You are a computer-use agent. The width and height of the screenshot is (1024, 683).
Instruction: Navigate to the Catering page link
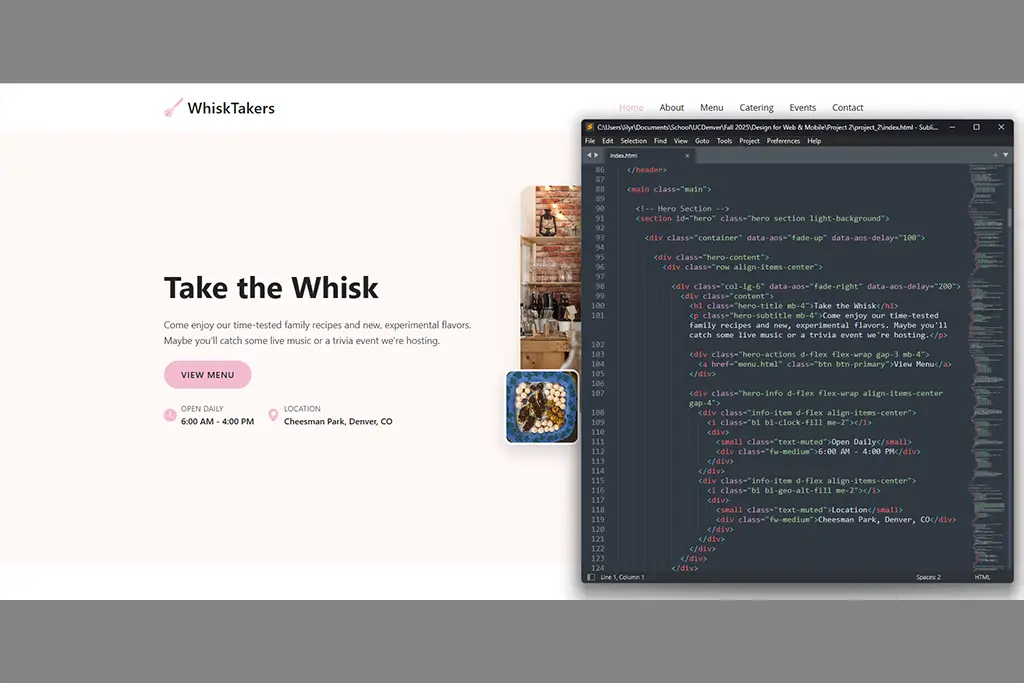(x=756, y=108)
